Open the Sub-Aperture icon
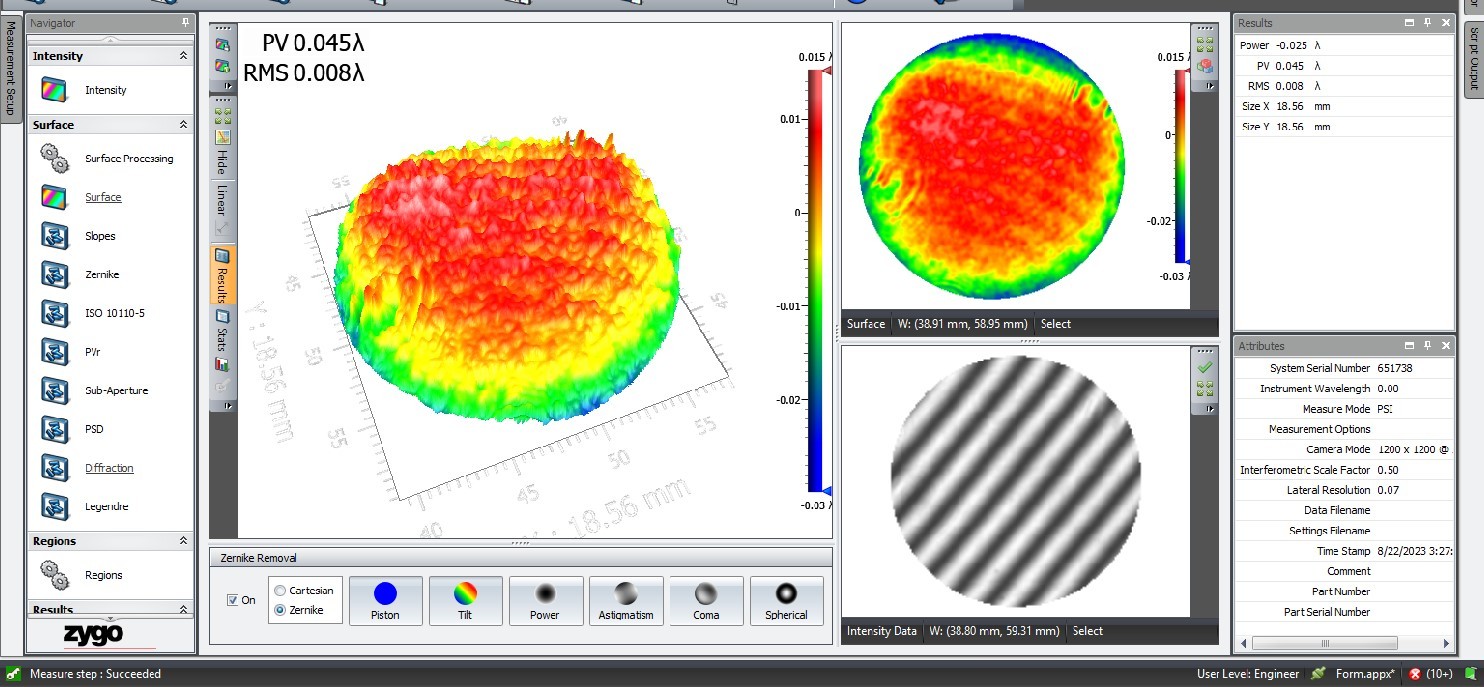1484x687 pixels. (54, 390)
